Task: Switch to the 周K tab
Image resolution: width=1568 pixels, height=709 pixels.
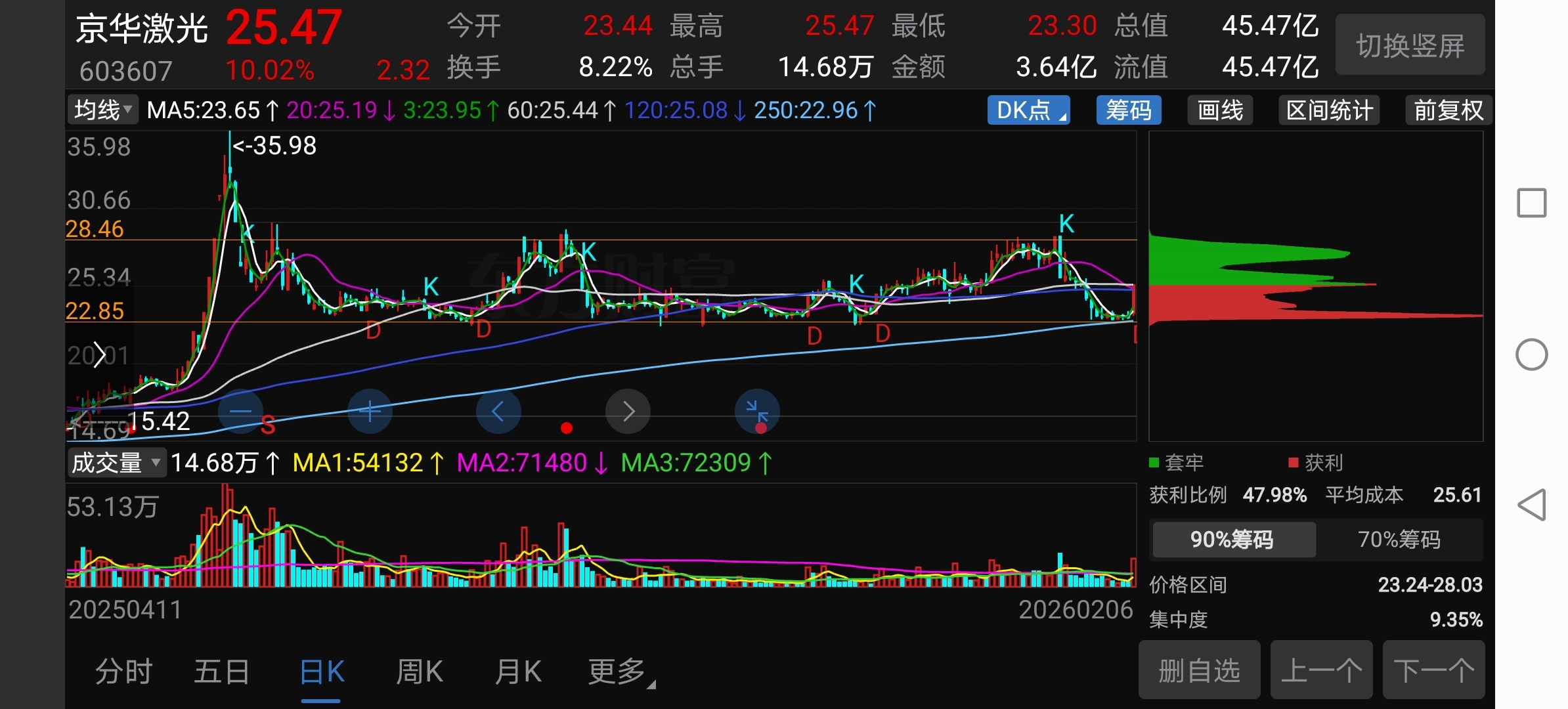Action: pyautogui.click(x=420, y=672)
